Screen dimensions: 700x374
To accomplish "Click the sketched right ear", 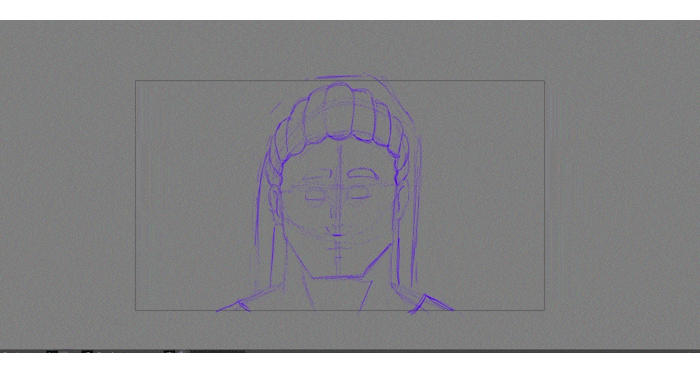I will click(401, 200).
